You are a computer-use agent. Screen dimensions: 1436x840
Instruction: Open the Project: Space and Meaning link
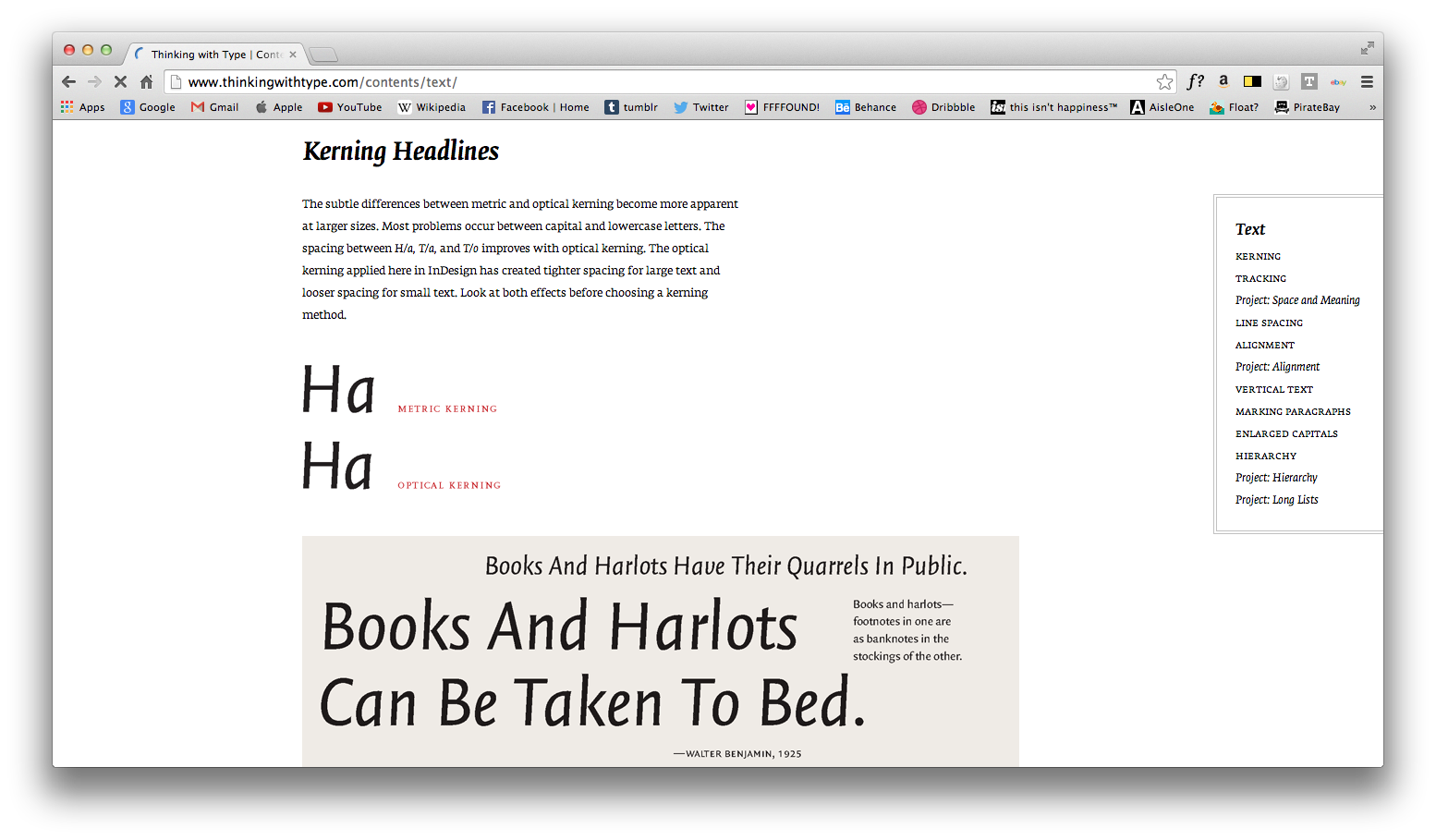[1297, 300]
